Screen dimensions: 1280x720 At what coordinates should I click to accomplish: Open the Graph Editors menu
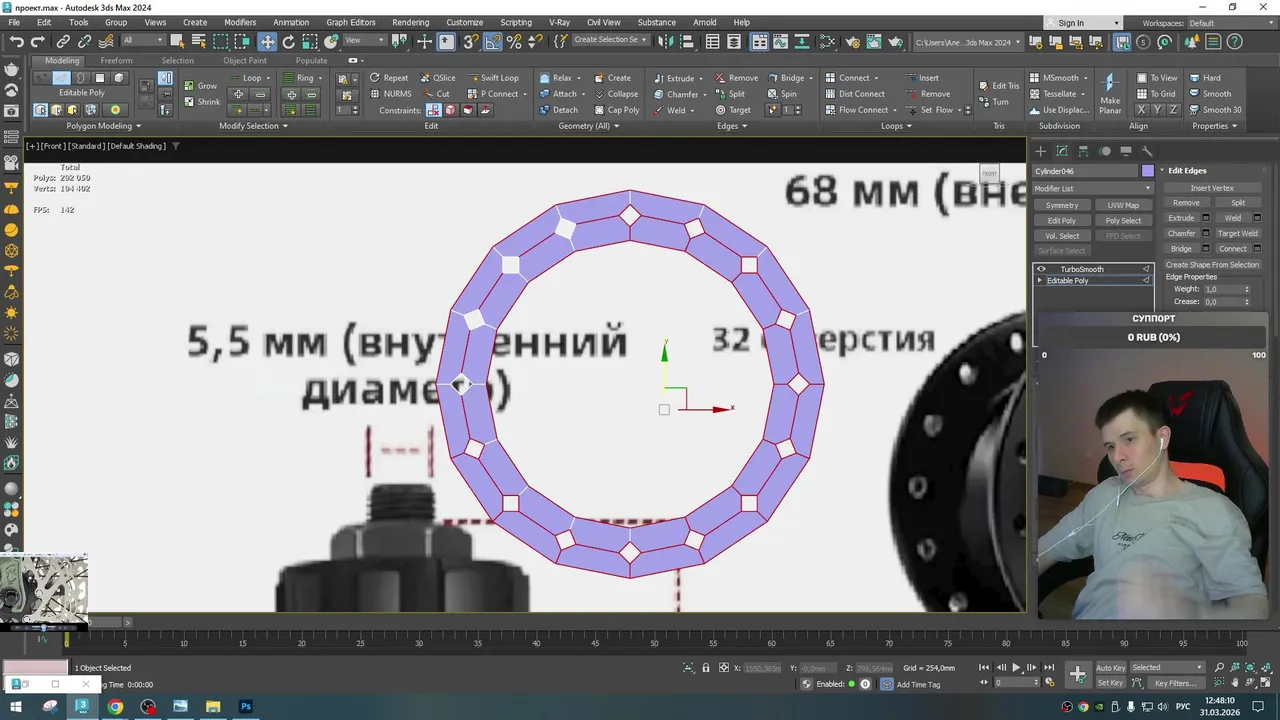tap(351, 22)
